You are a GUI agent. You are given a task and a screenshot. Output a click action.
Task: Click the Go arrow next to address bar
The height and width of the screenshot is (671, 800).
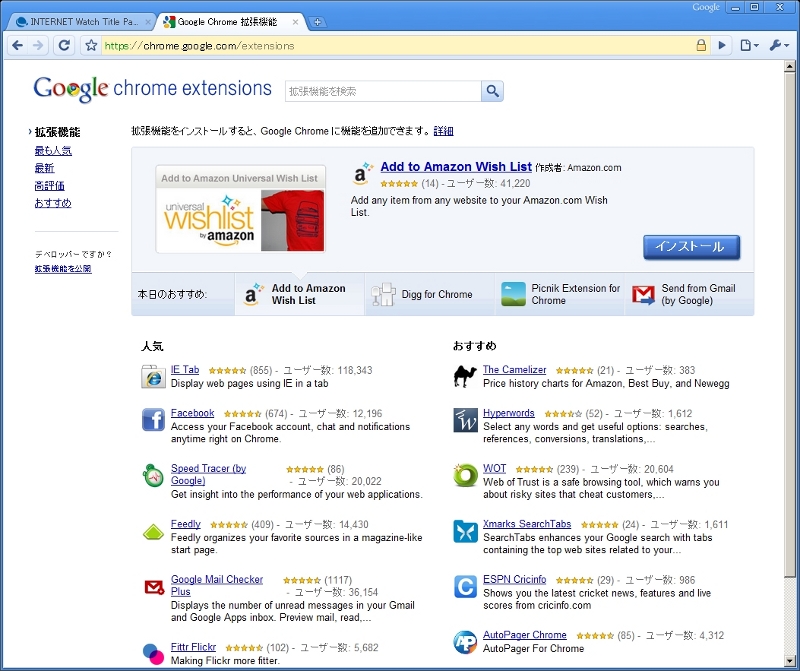tap(721, 45)
